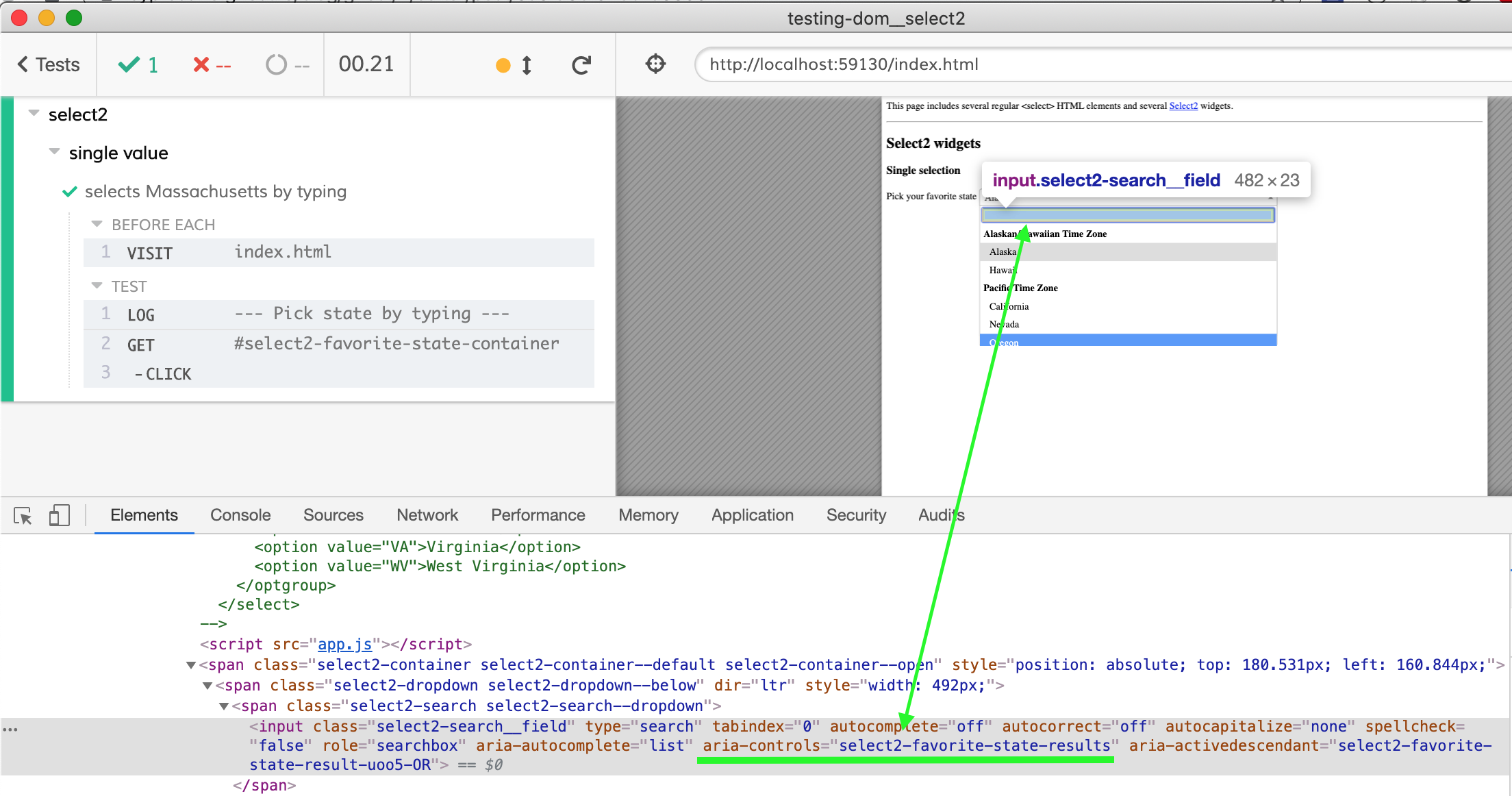Click the passed tests checkmark icon
Viewport: 1512px width, 796px height.
pos(129,65)
